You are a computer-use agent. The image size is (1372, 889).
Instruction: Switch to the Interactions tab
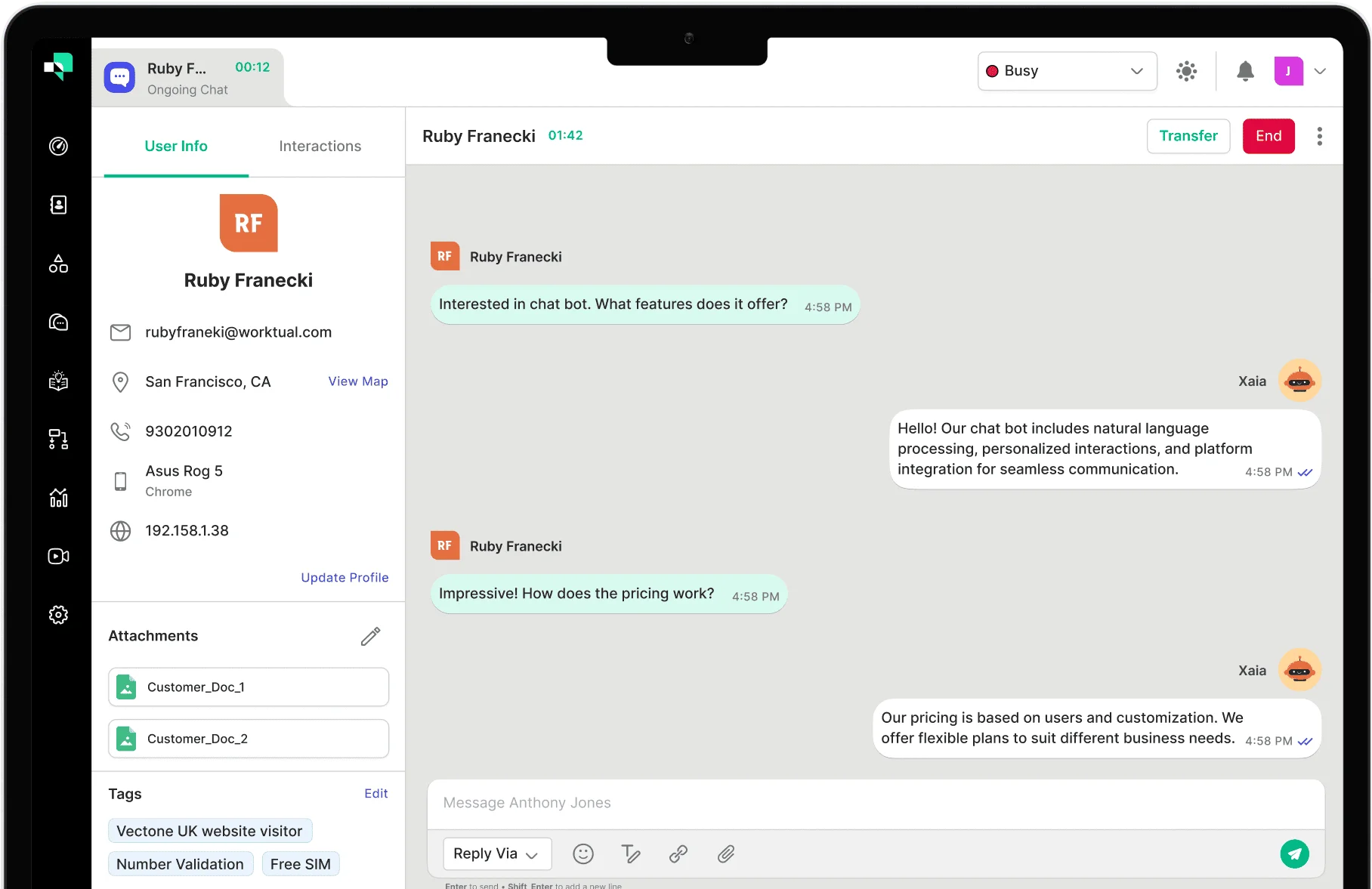pyautogui.click(x=320, y=146)
